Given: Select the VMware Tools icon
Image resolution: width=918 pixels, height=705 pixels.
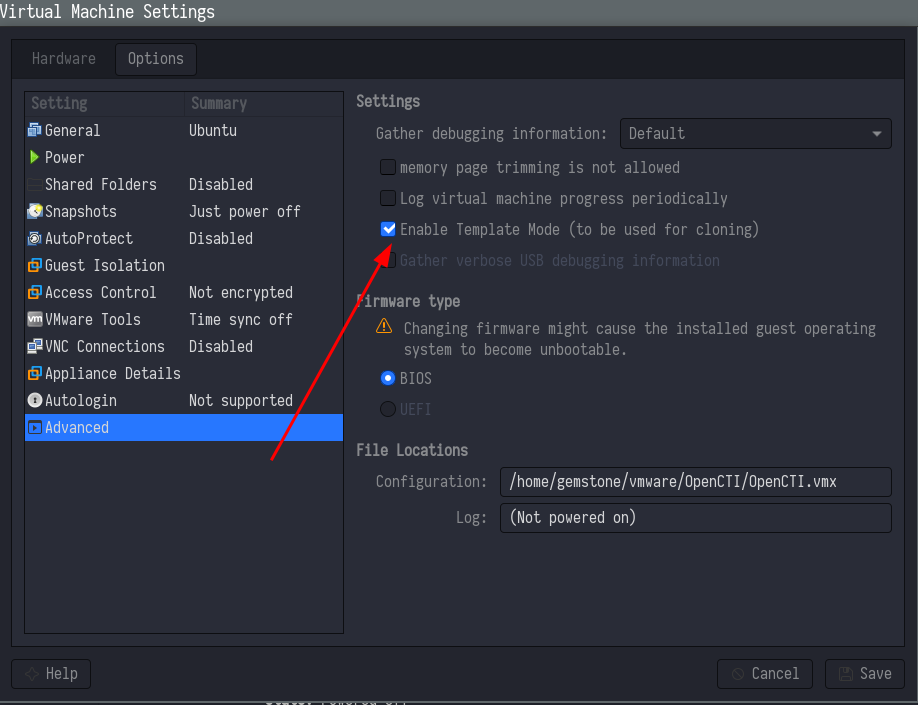Looking at the screenshot, I should tap(35, 319).
